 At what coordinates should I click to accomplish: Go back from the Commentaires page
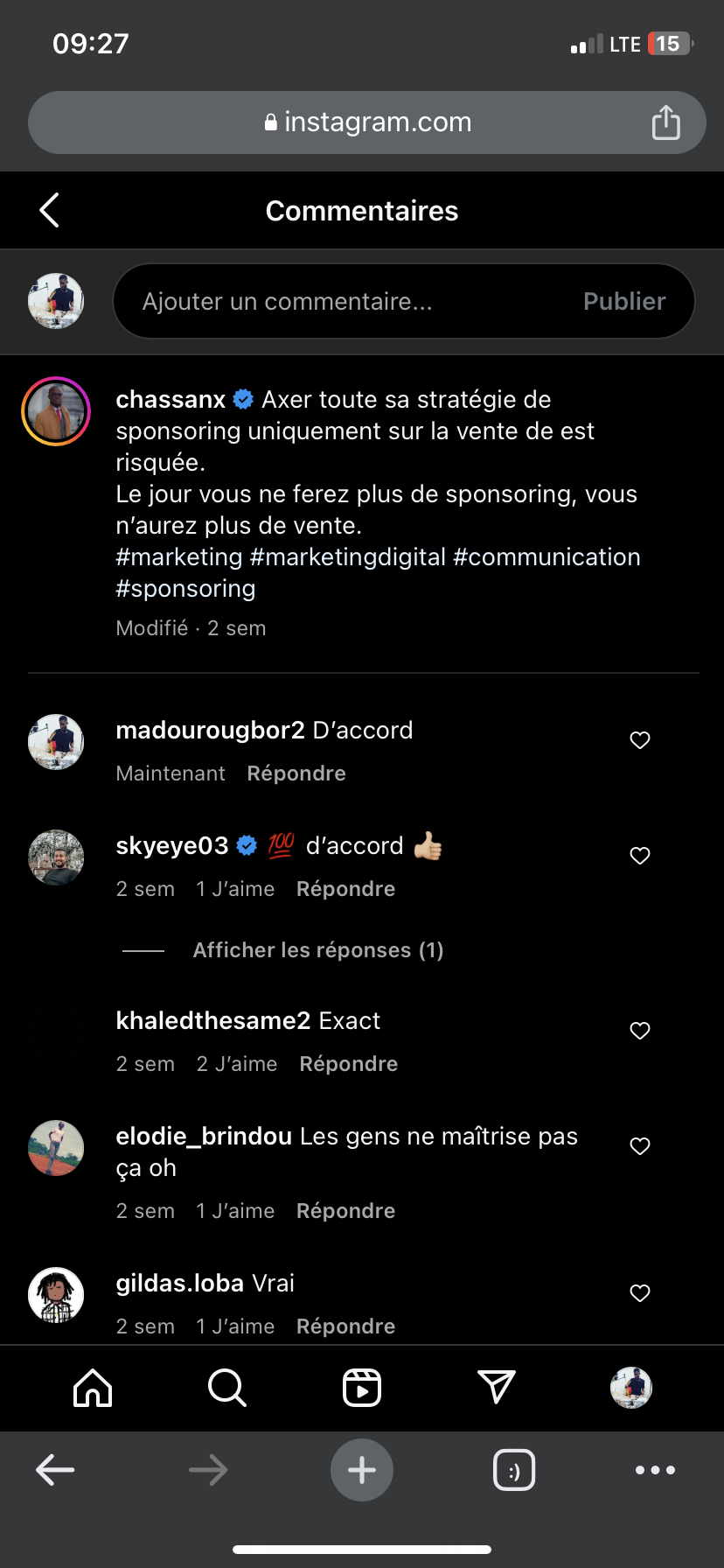(x=50, y=210)
